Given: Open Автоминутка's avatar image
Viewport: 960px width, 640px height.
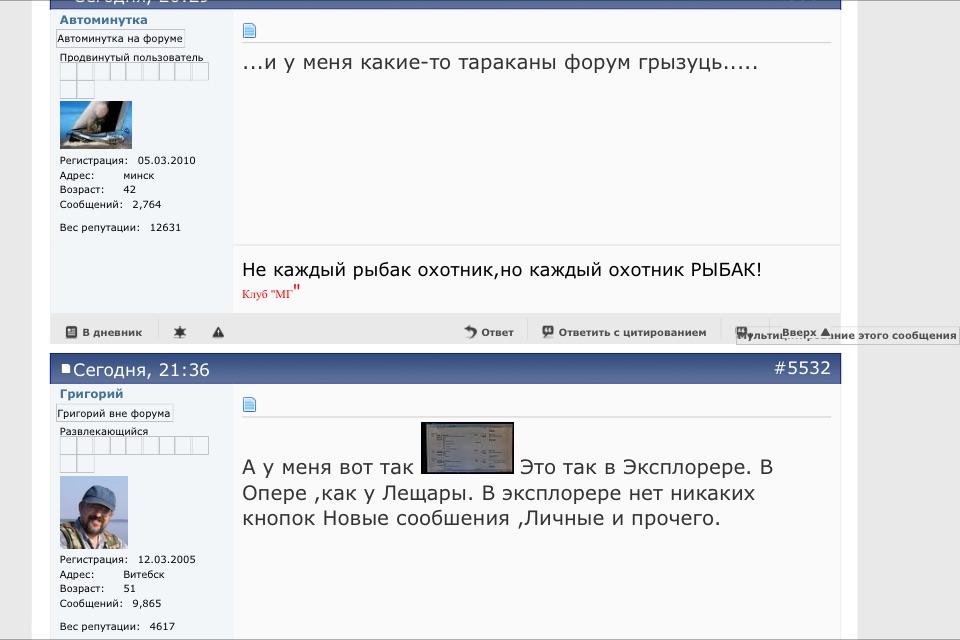Looking at the screenshot, I should coord(96,125).
